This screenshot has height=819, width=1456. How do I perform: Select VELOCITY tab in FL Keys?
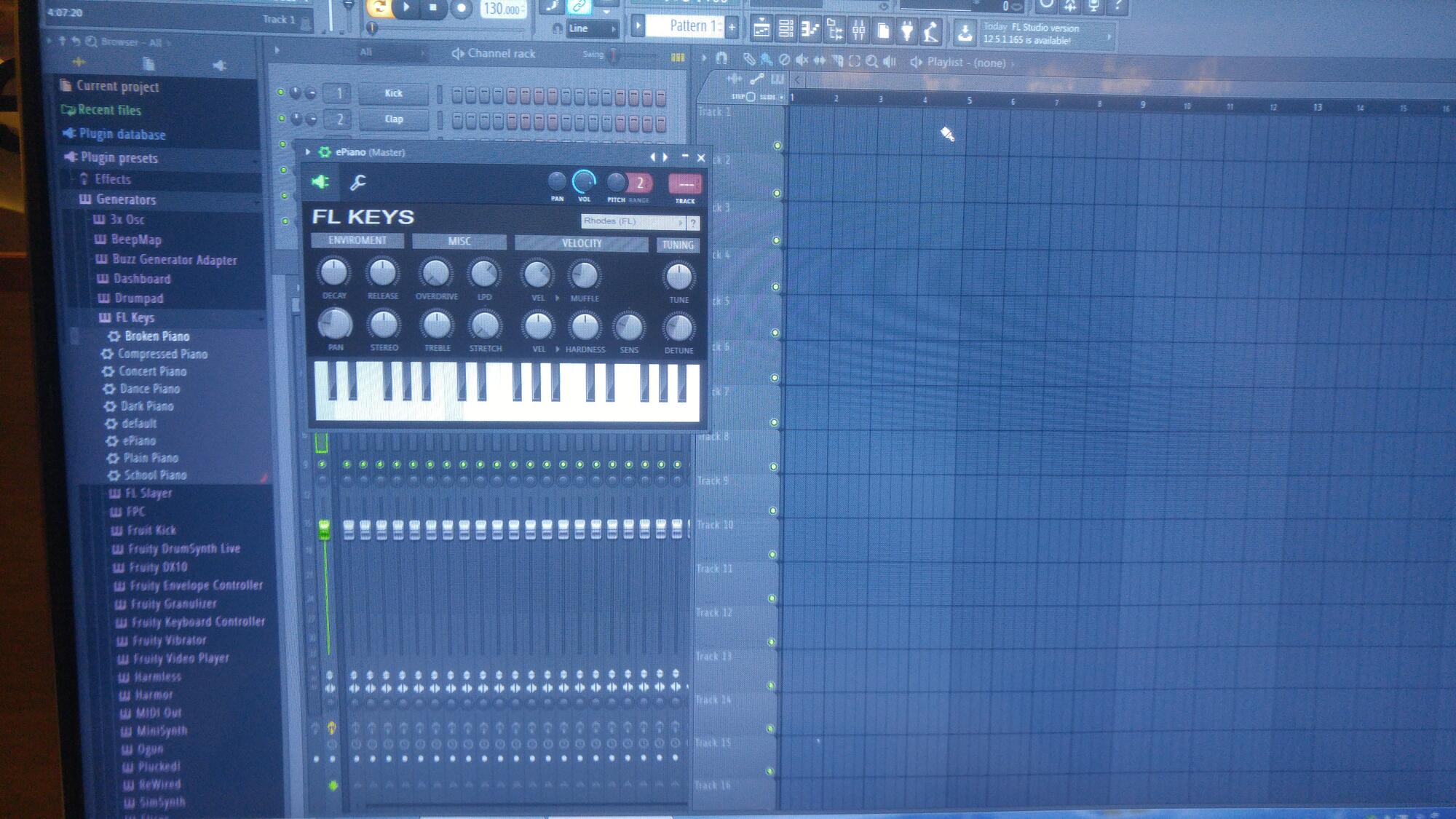click(x=581, y=243)
